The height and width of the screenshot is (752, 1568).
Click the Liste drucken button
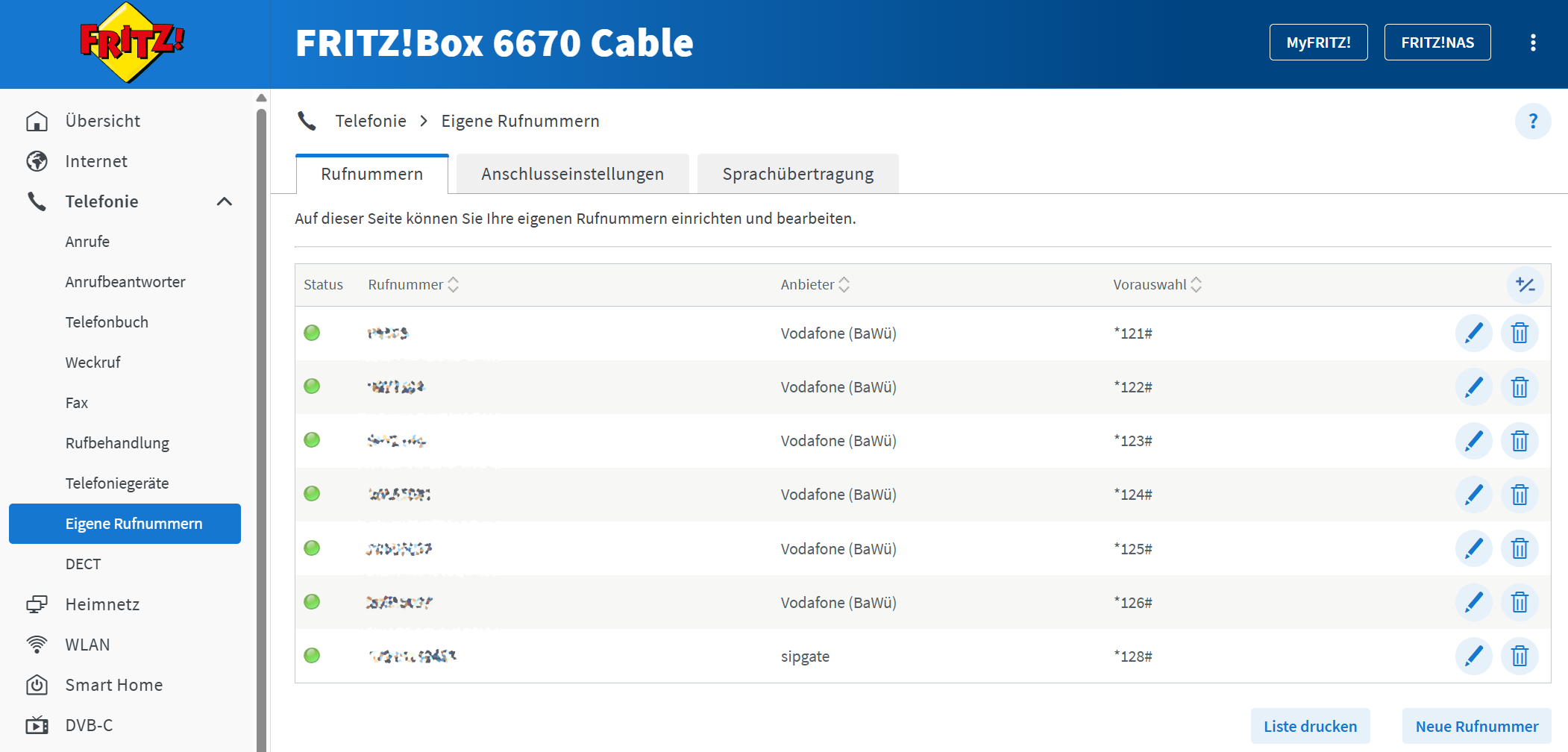pyautogui.click(x=1310, y=726)
